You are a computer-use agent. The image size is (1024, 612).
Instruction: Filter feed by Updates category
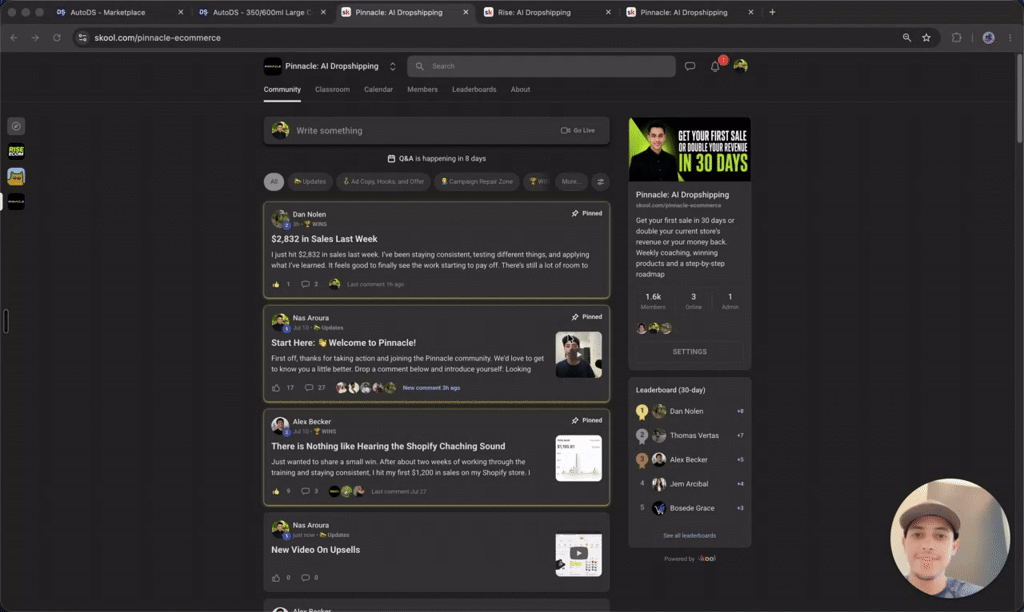pos(310,182)
